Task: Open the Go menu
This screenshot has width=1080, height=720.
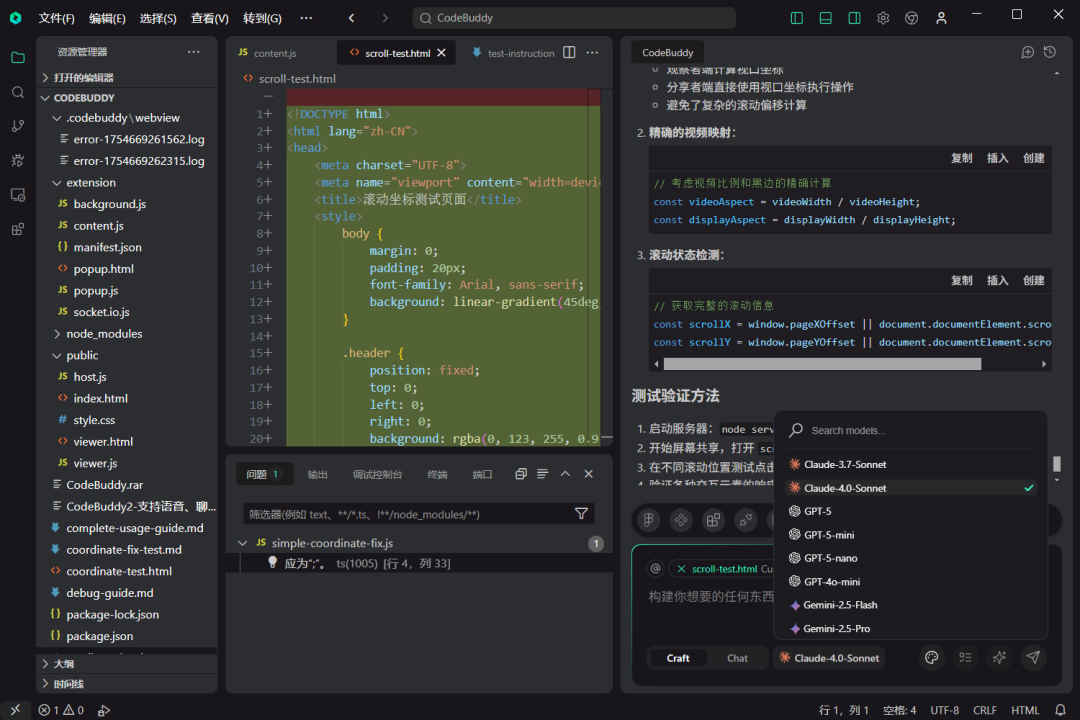Action: click(262, 18)
